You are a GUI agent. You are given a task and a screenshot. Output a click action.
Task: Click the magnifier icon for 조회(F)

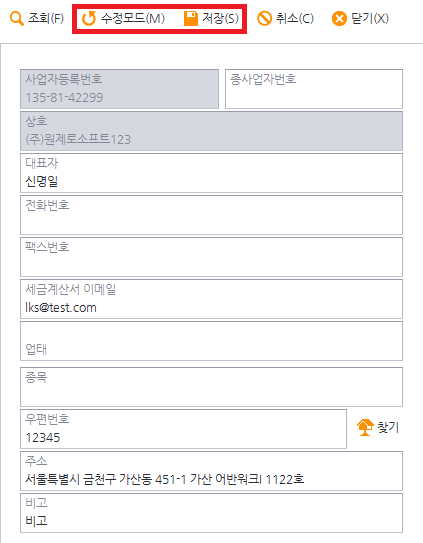[17, 18]
